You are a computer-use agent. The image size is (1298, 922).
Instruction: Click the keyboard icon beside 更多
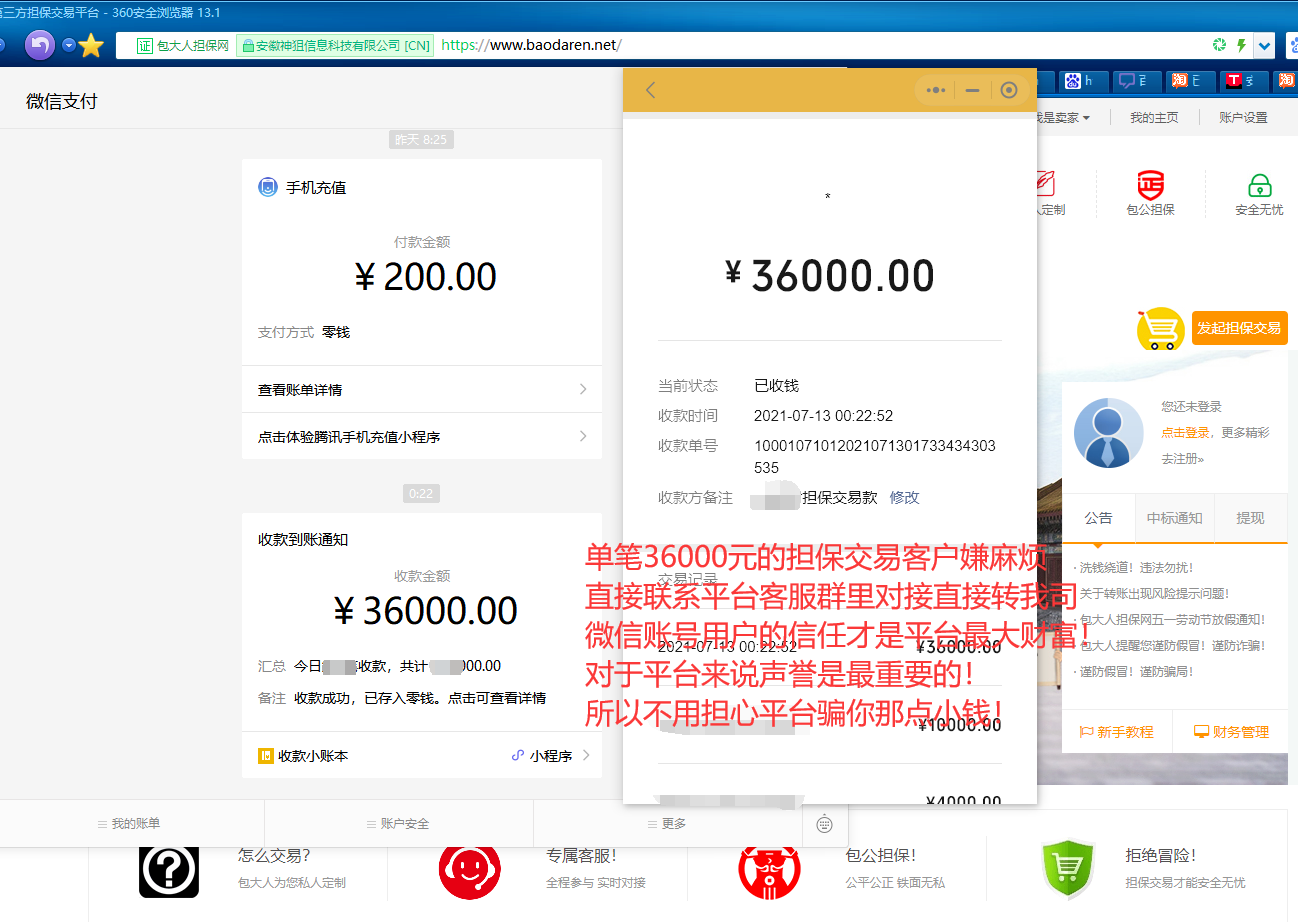click(x=825, y=824)
